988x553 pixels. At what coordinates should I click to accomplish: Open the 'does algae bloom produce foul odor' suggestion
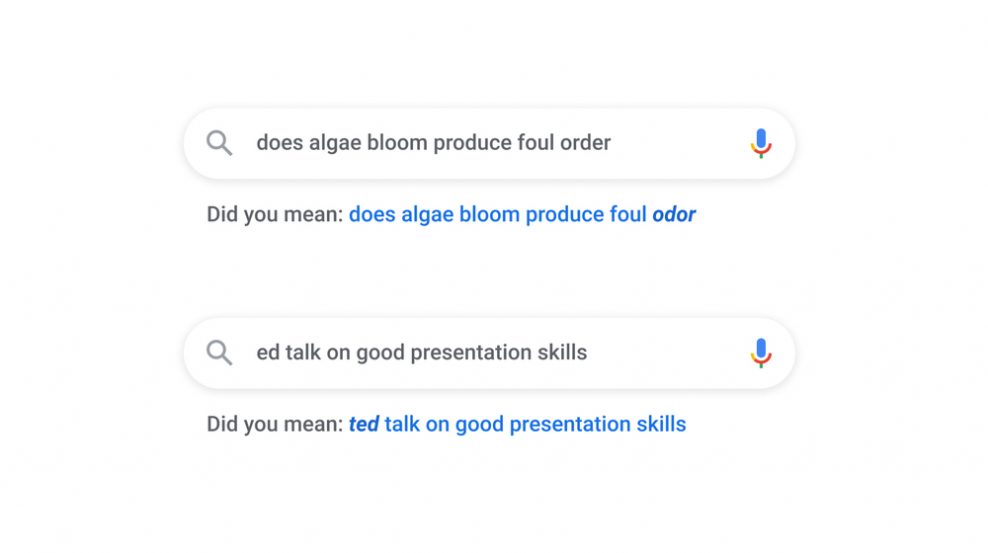pos(522,215)
